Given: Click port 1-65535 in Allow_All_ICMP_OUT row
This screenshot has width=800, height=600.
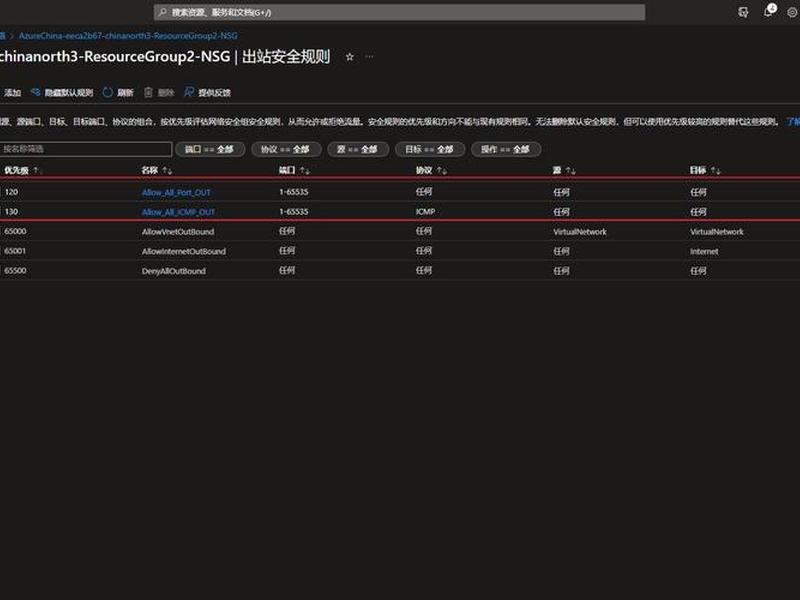Looking at the screenshot, I should tap(294, 211).
